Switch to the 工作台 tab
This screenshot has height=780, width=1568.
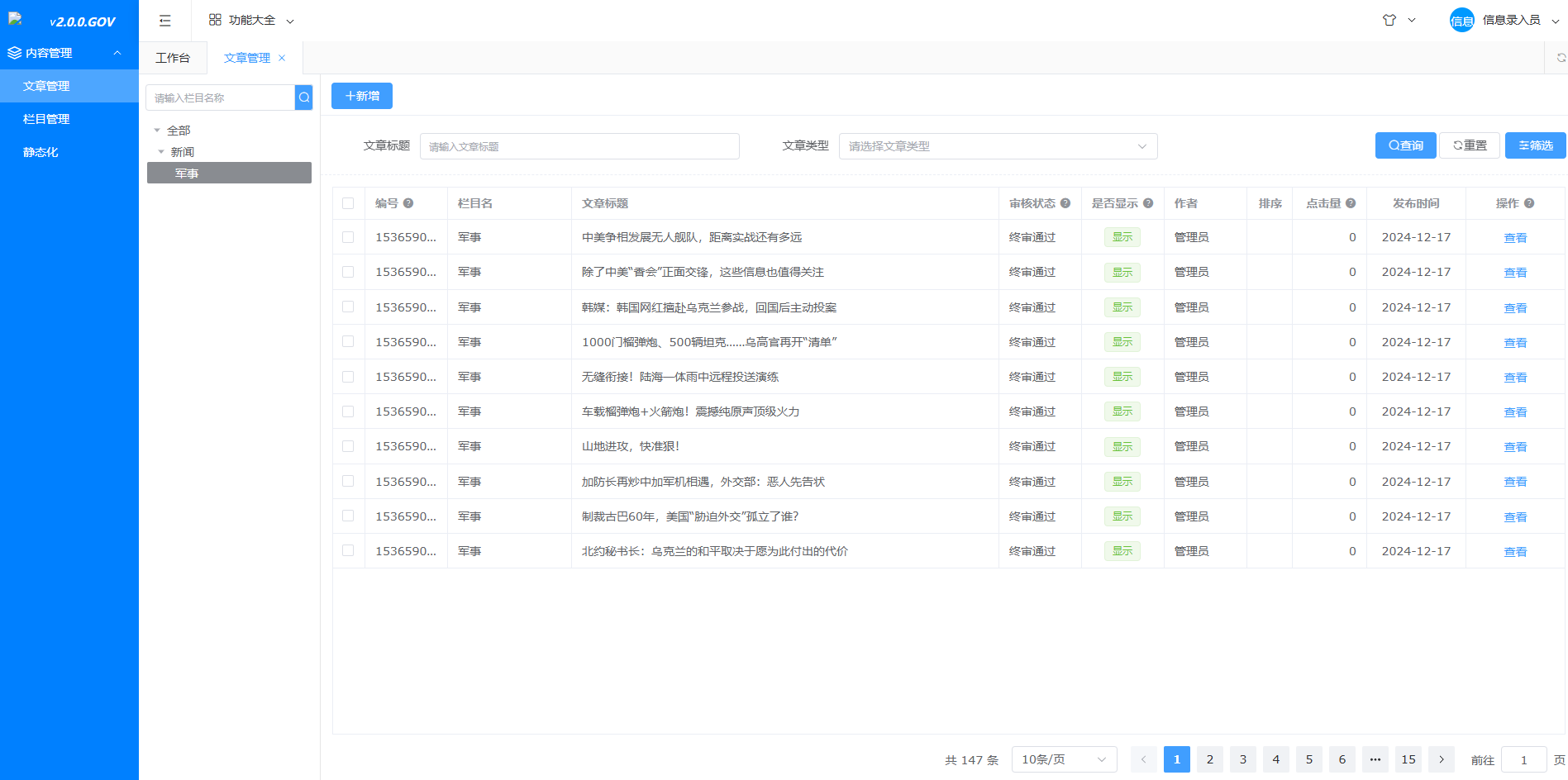click(x=173, y=58)
